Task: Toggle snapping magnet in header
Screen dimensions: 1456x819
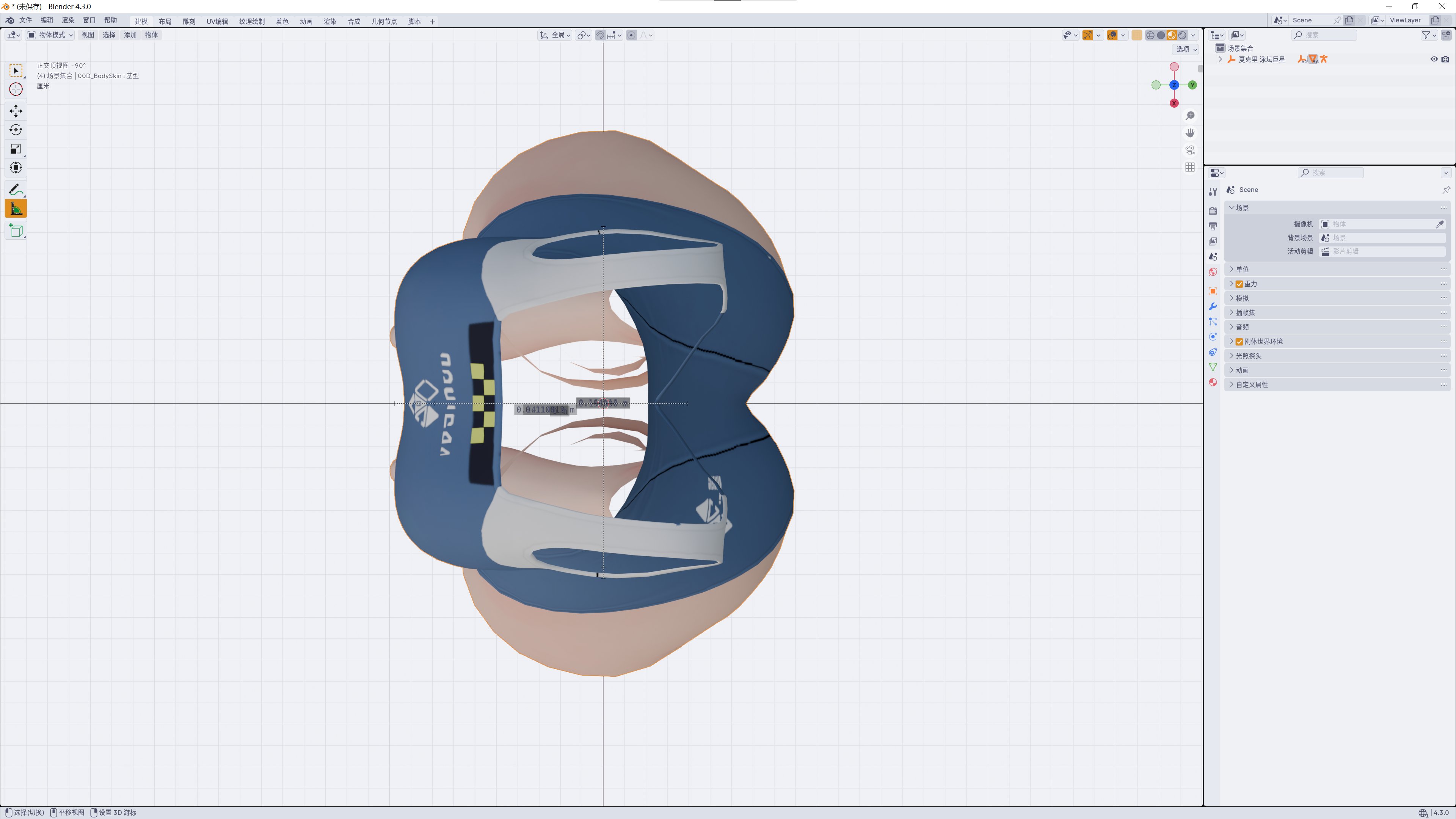Action: 600,35
